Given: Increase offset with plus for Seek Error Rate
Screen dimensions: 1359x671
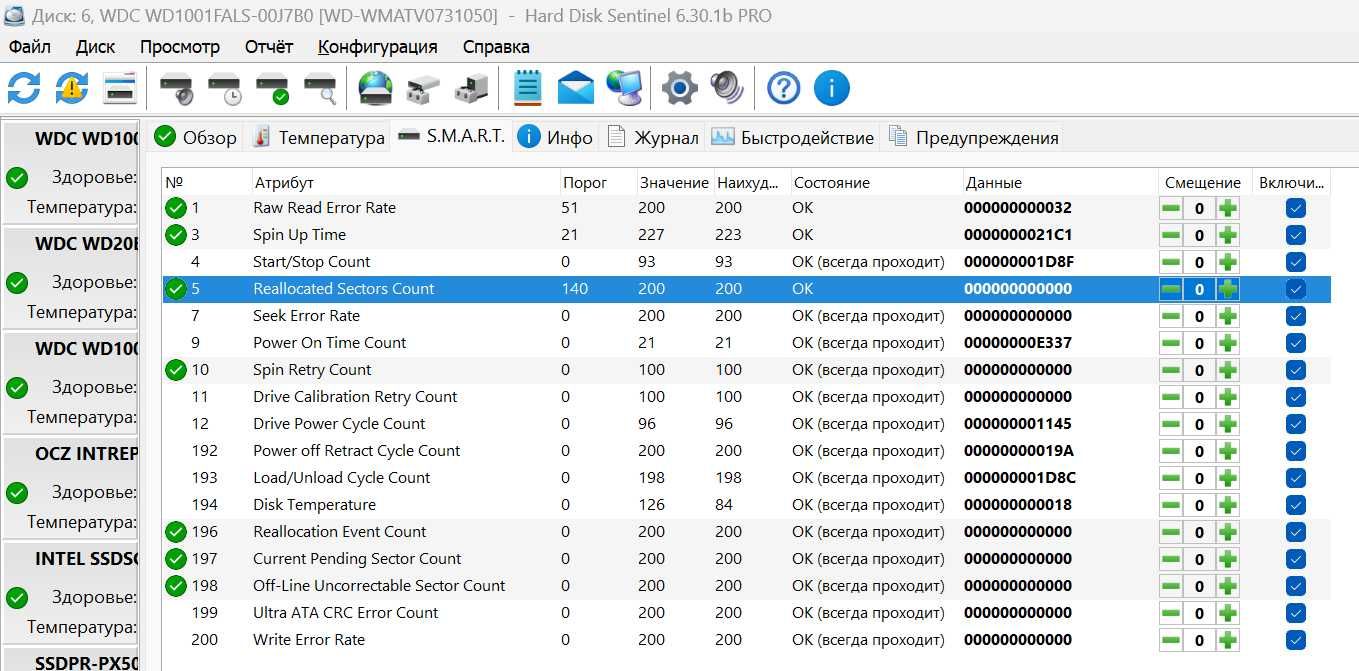Looking at the screenshot, I should pyautogui.click(x=1228, y=316).
